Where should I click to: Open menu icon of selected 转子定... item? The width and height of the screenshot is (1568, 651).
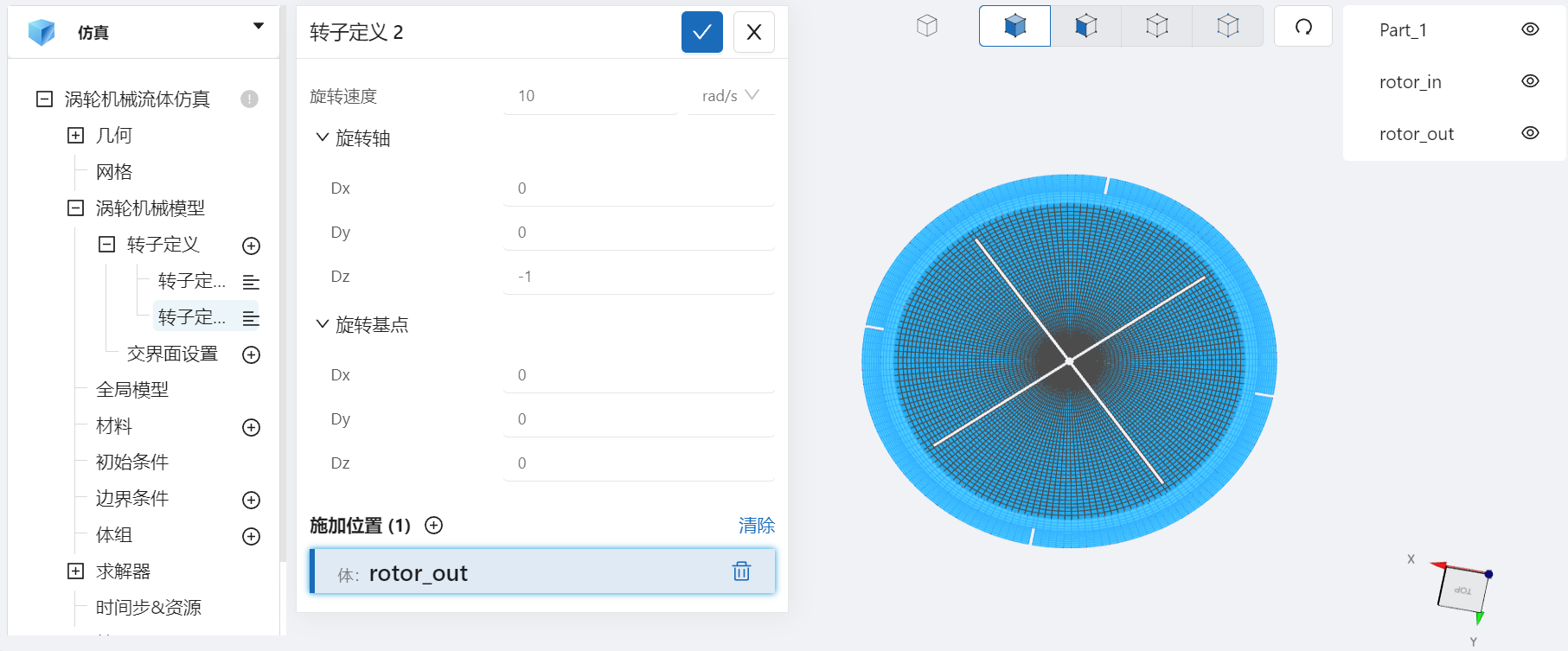pyautogui.click(x=251, y=318)
